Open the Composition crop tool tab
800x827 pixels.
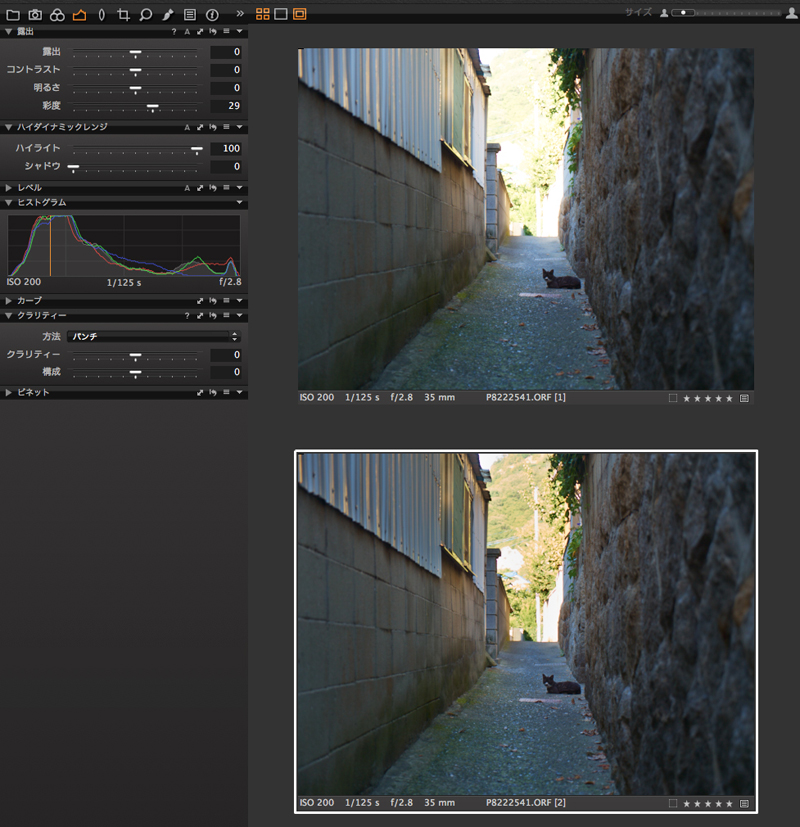(123, 15)
